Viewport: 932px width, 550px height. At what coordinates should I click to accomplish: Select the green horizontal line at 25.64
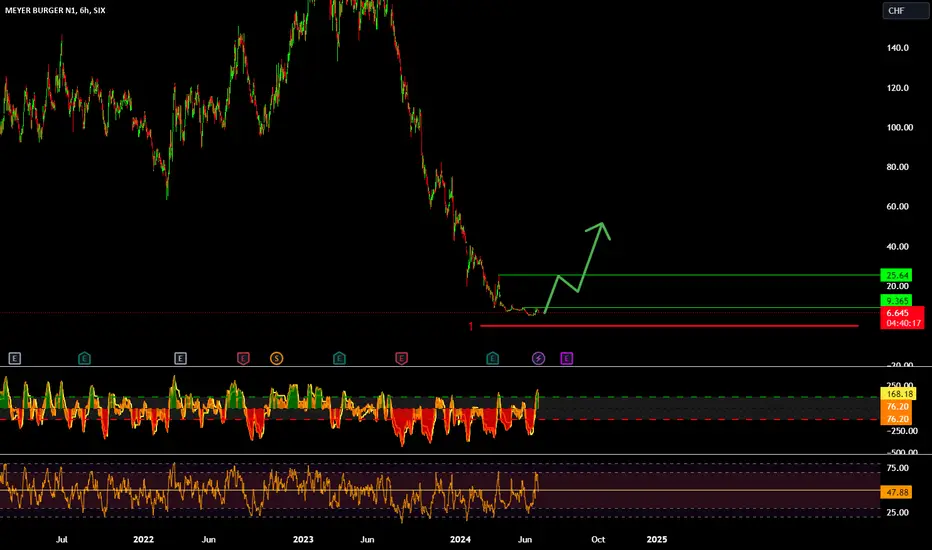689,275
